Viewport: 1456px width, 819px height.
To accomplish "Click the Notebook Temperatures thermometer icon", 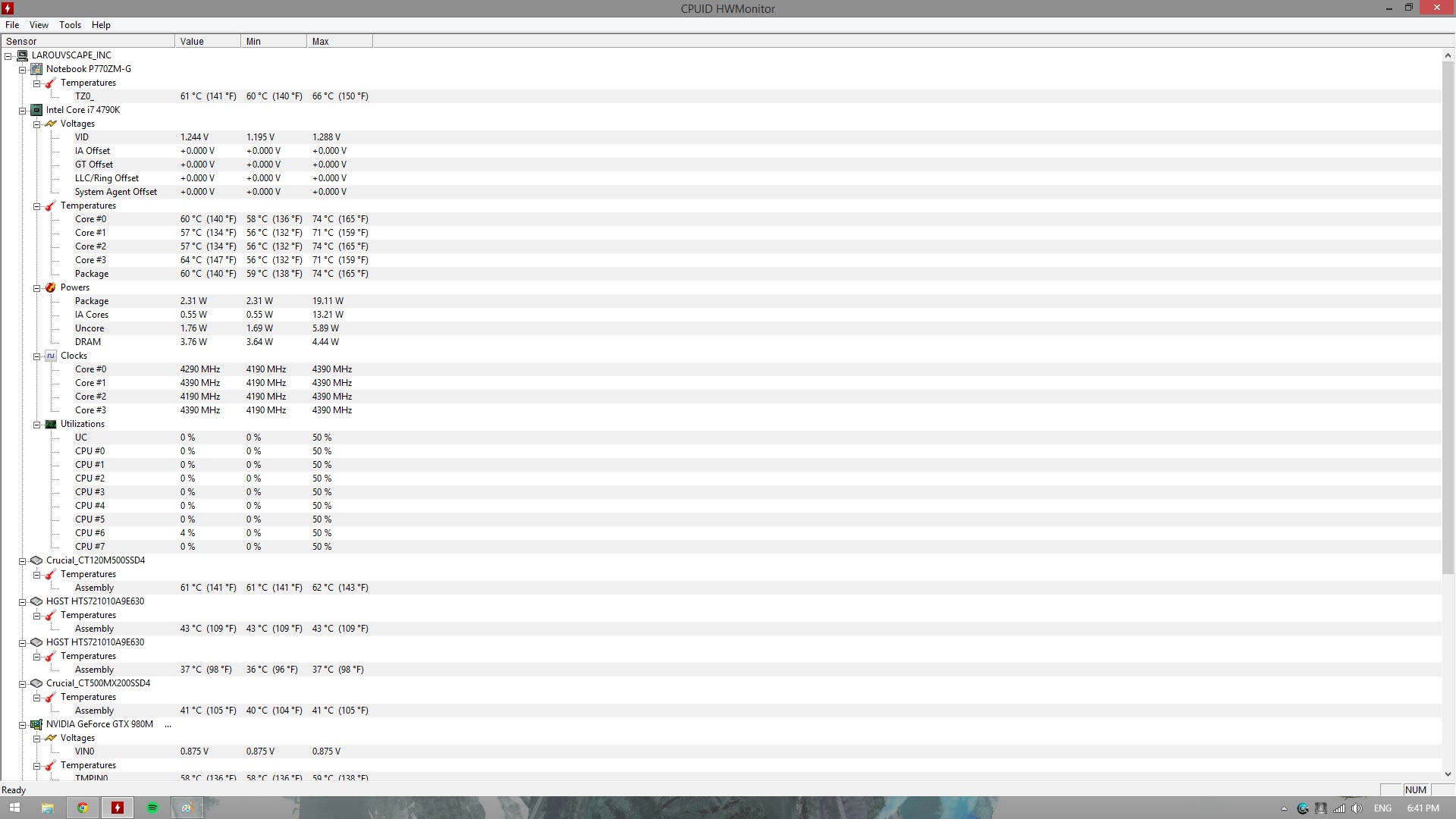I will 51,83.
